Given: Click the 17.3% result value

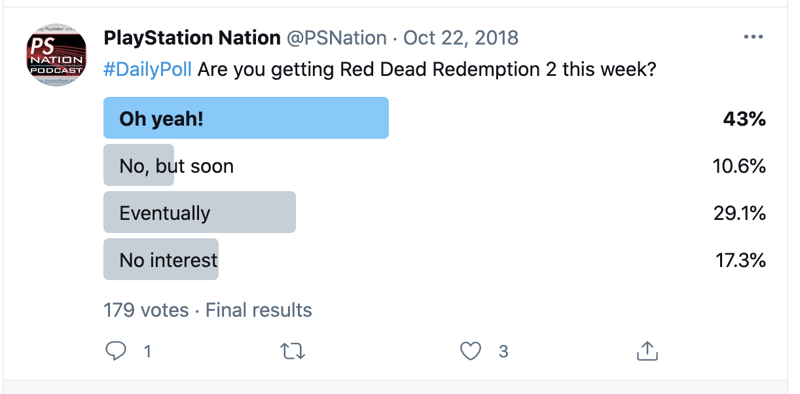Looking at the screenshot, I should 740,261.
